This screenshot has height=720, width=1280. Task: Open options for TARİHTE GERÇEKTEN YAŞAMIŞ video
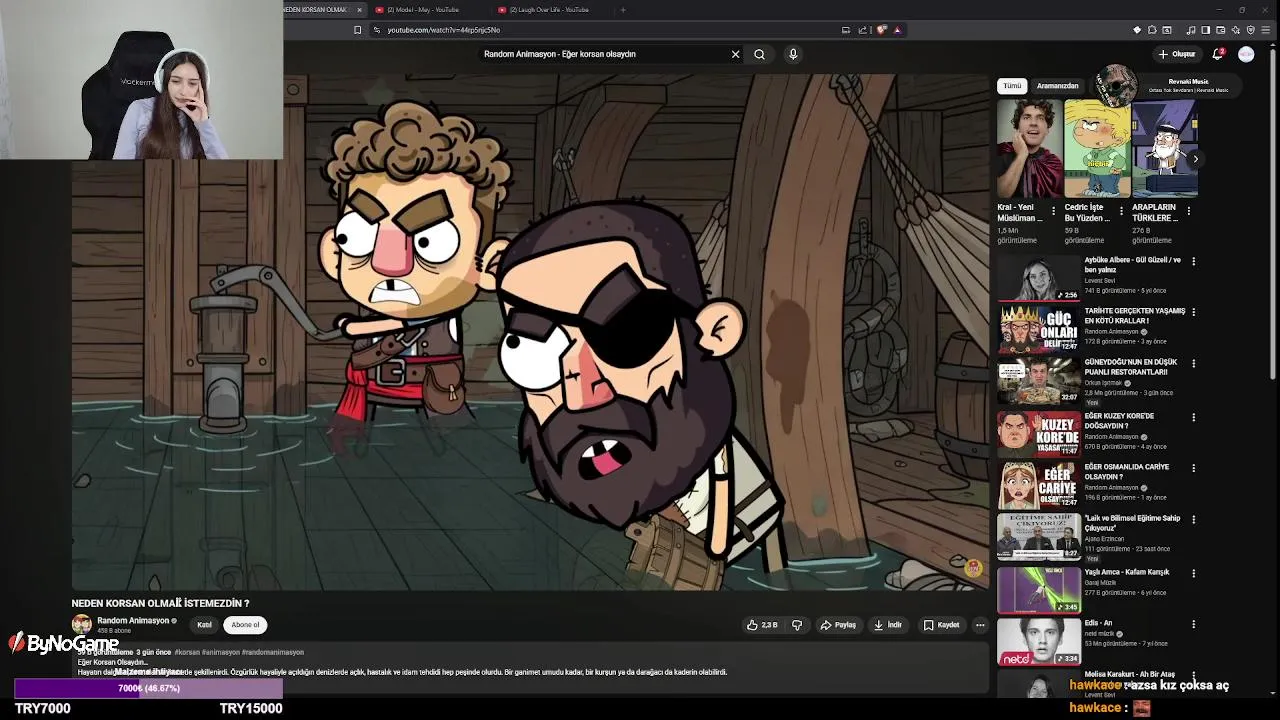1193,312
